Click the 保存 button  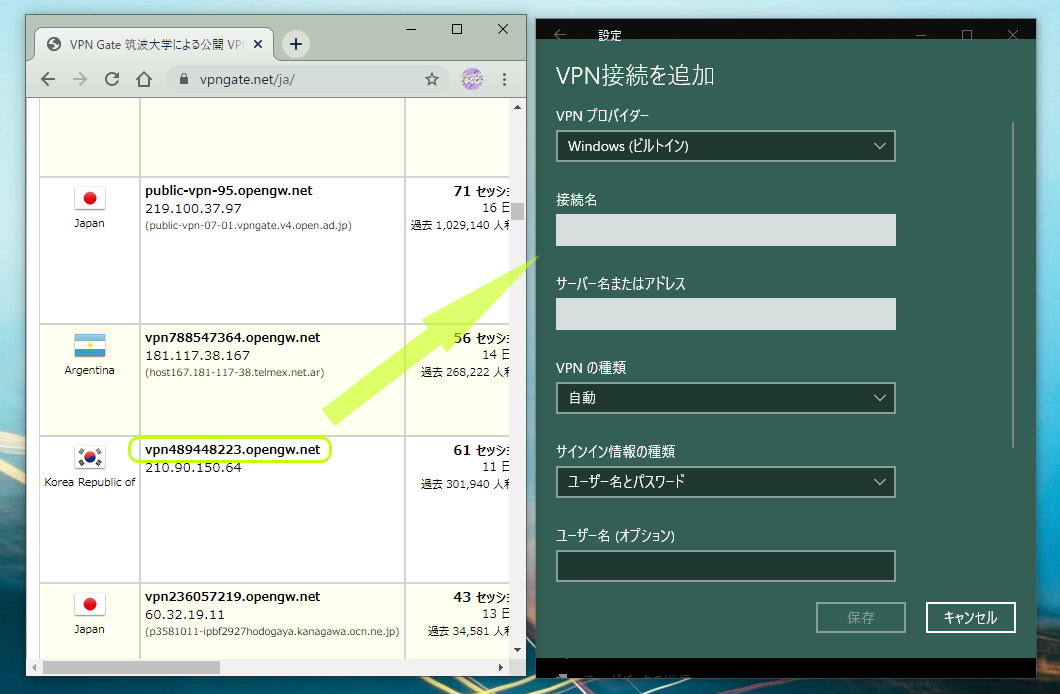pyautogui.click(x=861, y=618)
